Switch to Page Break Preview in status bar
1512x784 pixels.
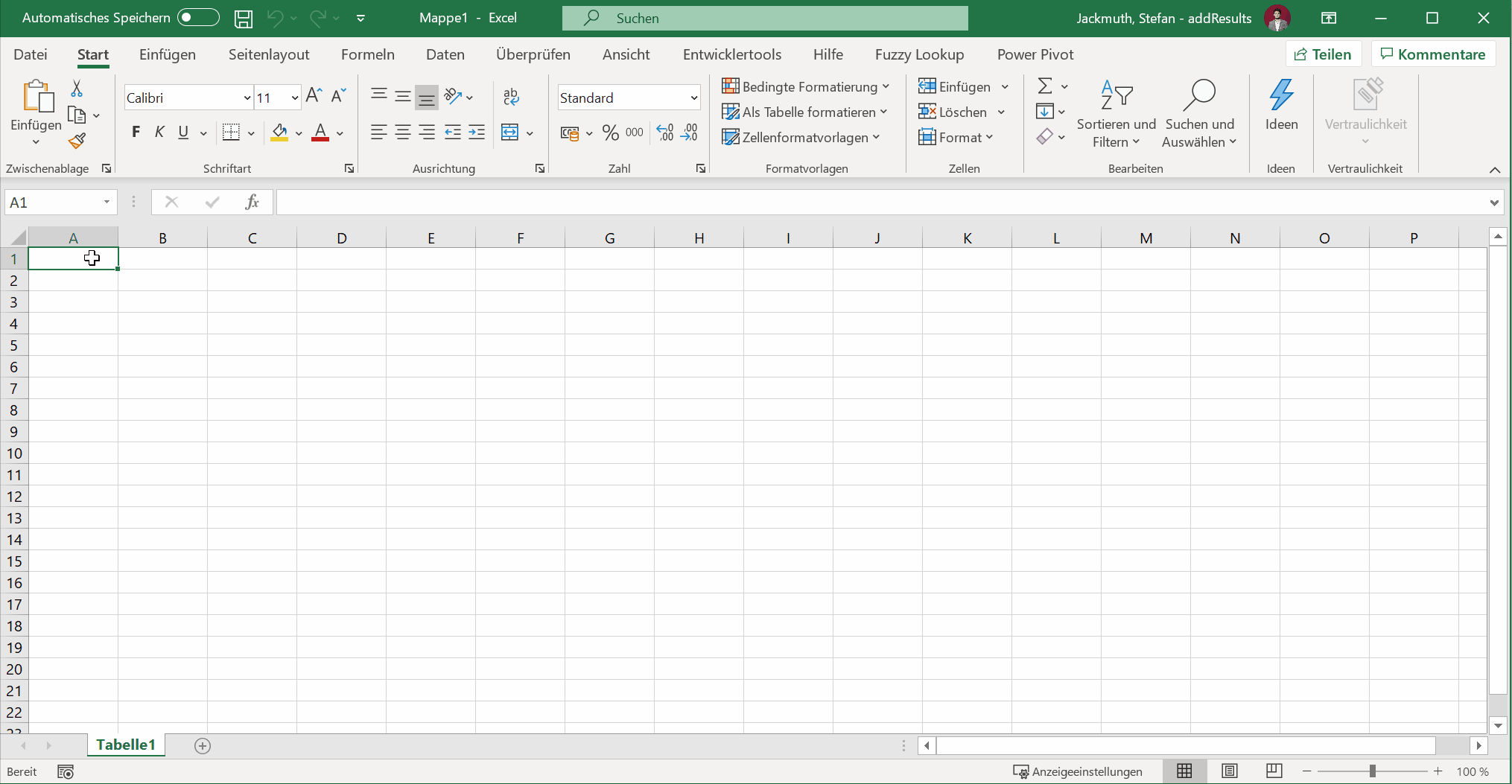pos(1274,771)
